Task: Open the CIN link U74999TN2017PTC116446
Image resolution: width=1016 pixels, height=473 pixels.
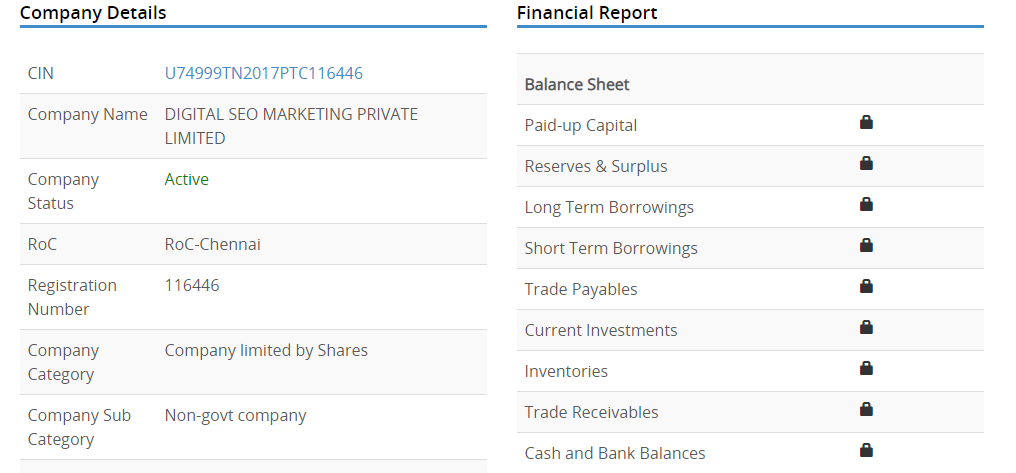Action: click(264, 73)
